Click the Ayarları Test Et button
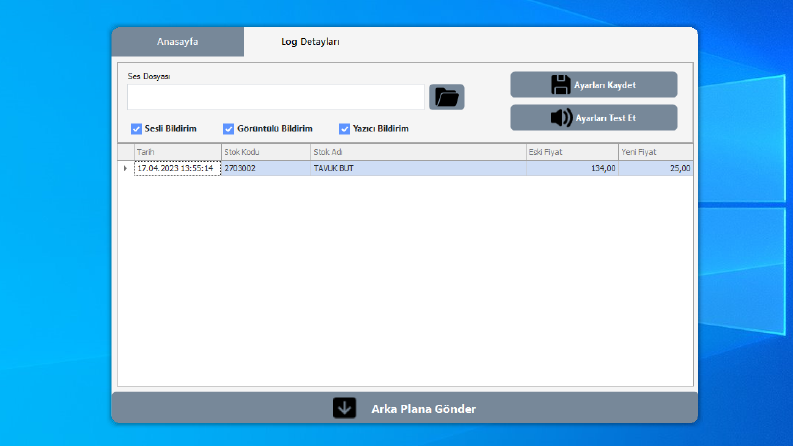 click(594, 118)
